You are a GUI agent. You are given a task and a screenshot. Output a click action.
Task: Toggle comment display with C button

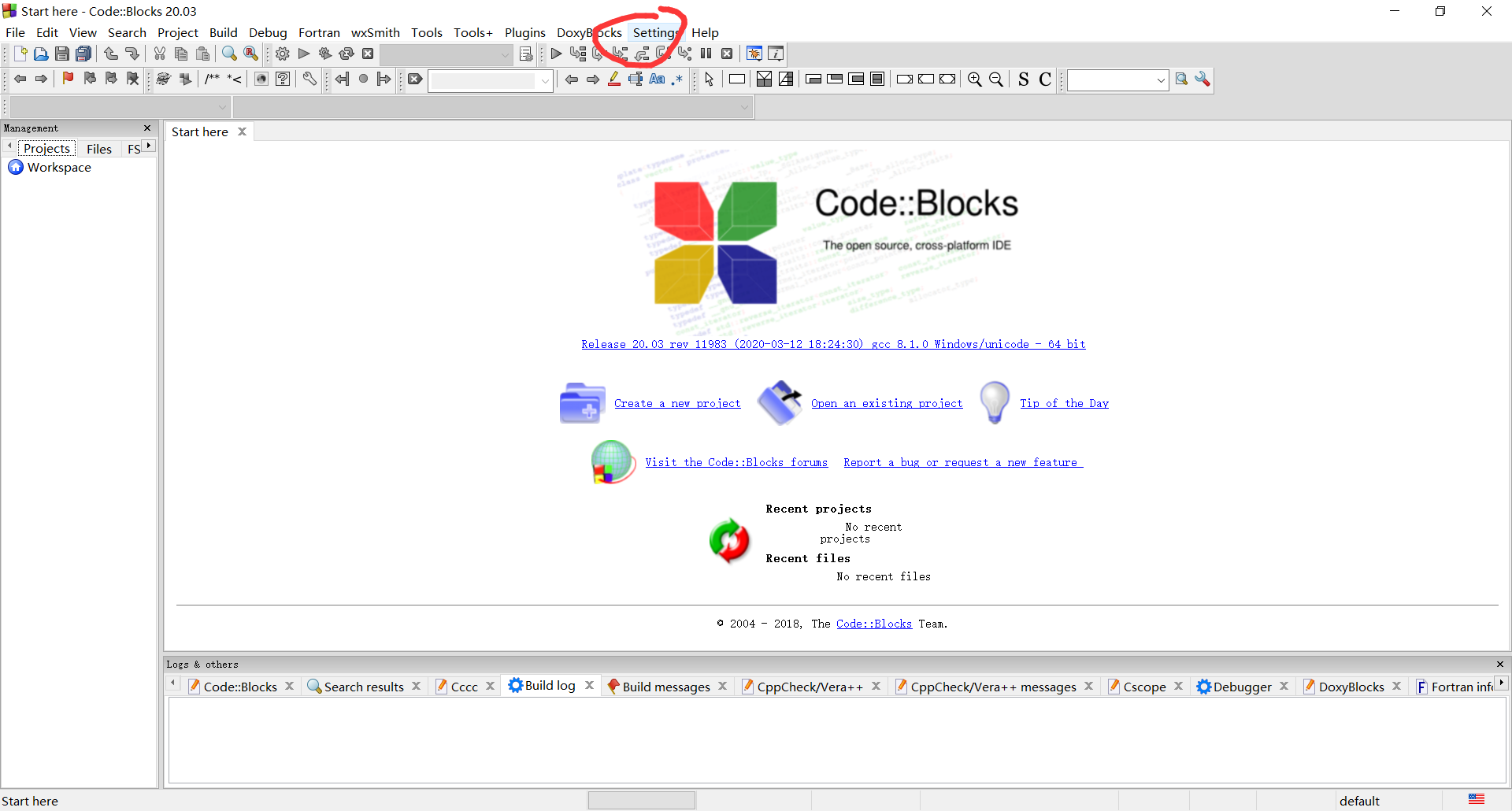1045,79
